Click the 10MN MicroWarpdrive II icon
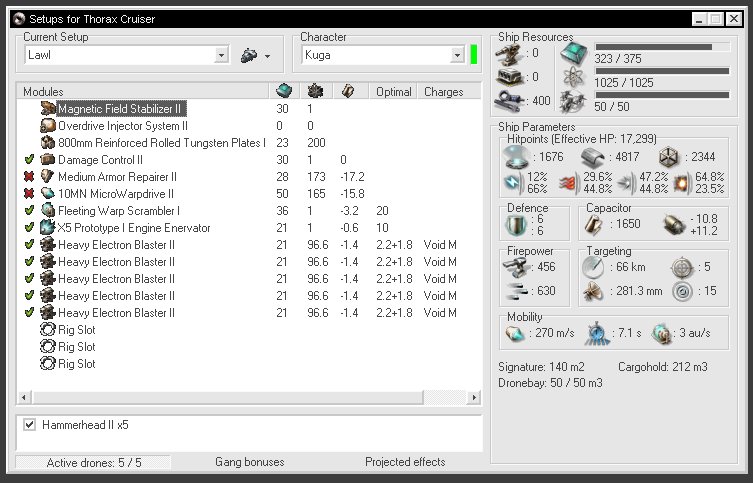753x483 pixels. 48,193
